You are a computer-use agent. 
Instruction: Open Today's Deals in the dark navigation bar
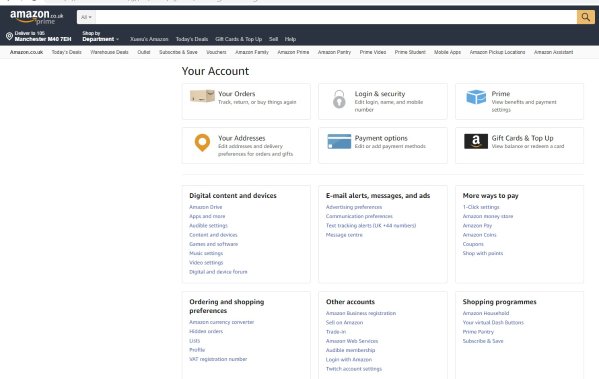tap(192, 39)
